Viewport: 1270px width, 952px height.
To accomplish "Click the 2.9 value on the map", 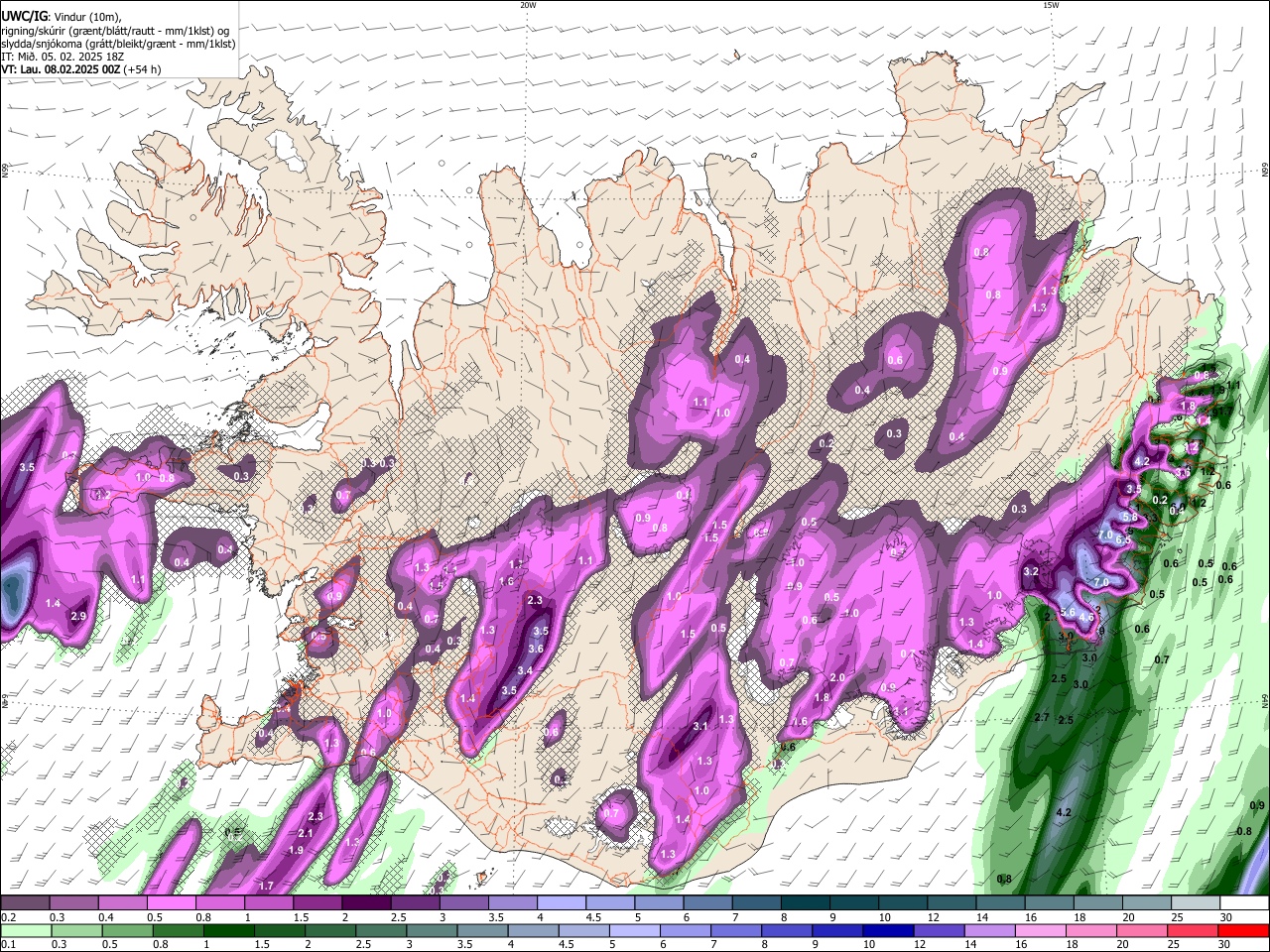I will (78, 617).
